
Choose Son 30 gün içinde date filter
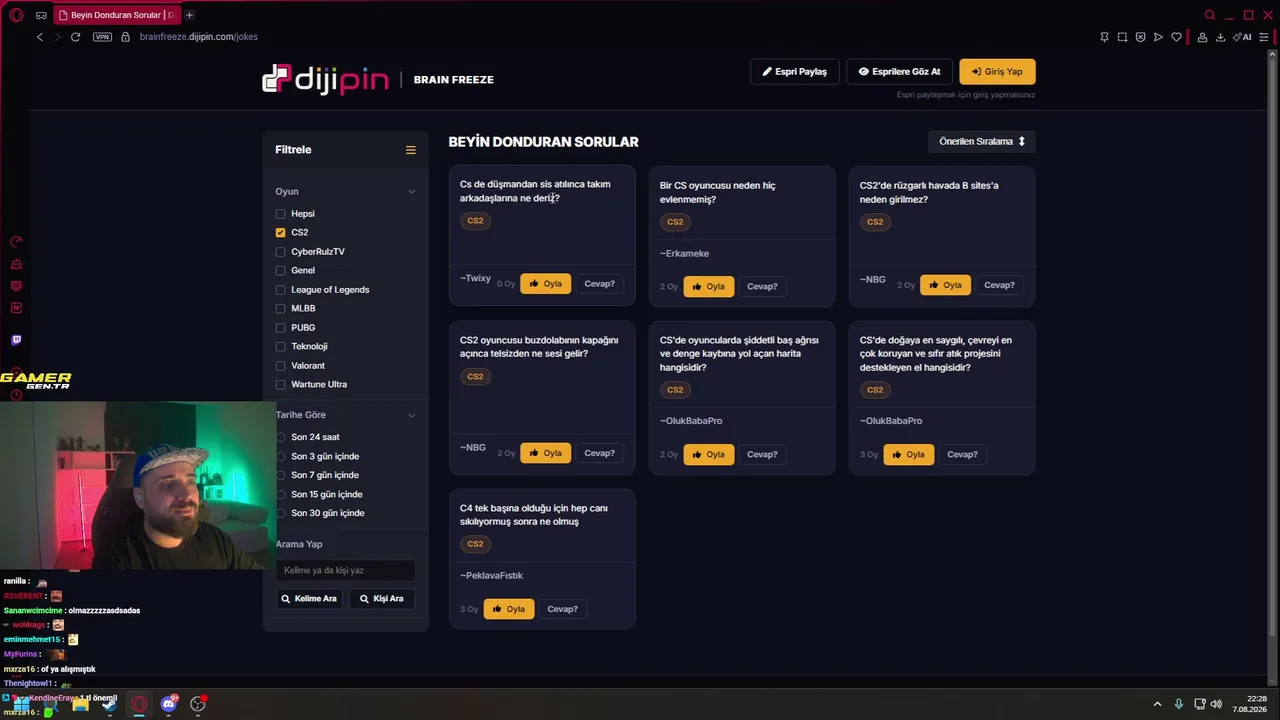[281, 513]
